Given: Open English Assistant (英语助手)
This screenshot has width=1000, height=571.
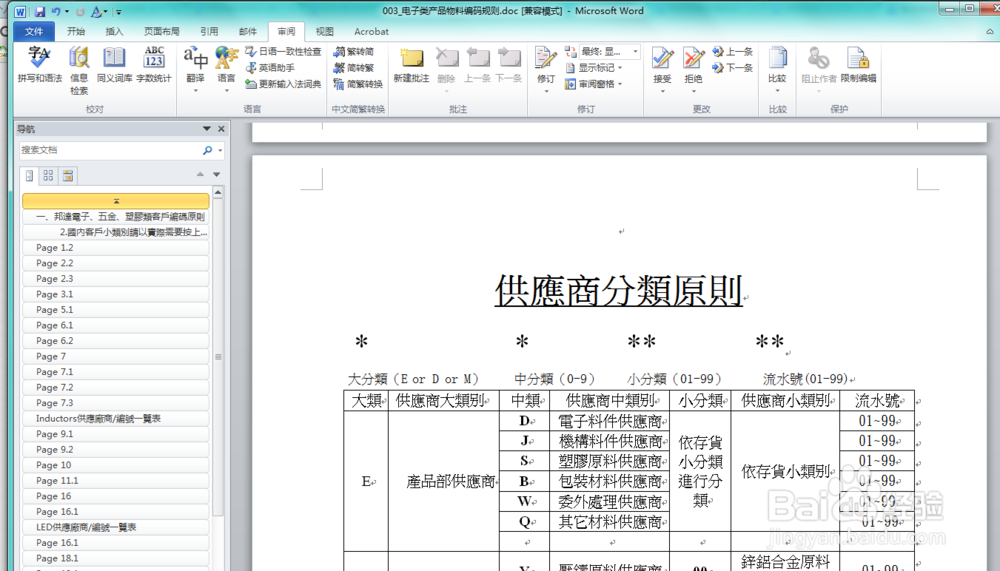Looking at the screenshot, I should coord(270,68).
